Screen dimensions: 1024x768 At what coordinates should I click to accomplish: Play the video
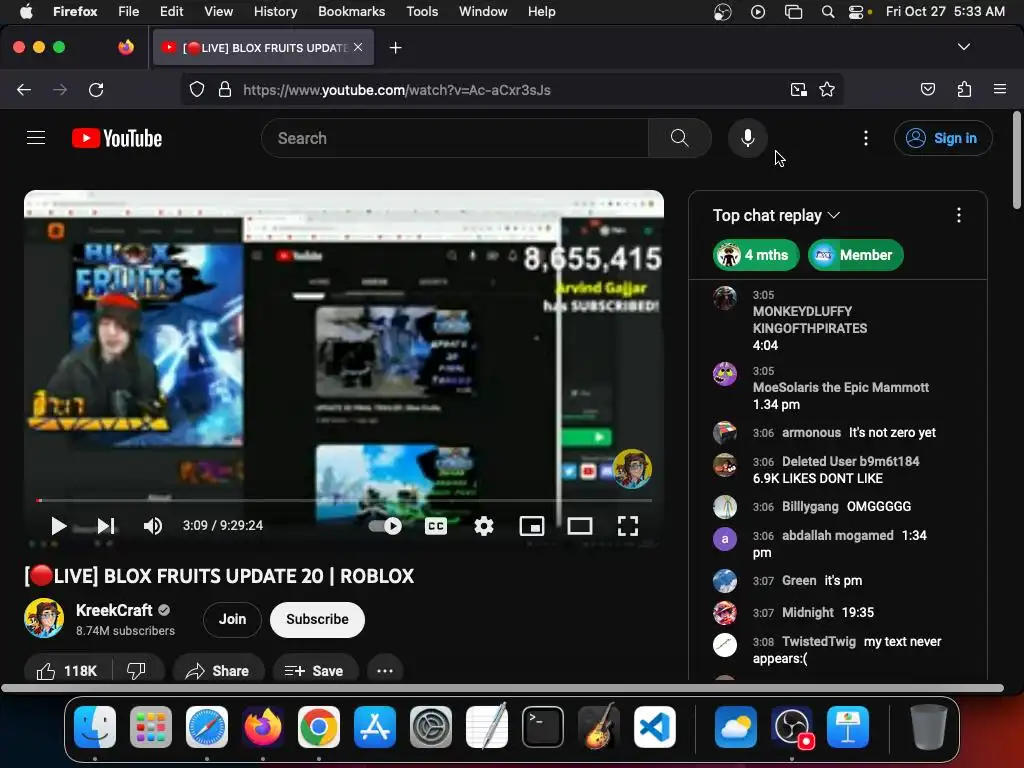point(57,526)
